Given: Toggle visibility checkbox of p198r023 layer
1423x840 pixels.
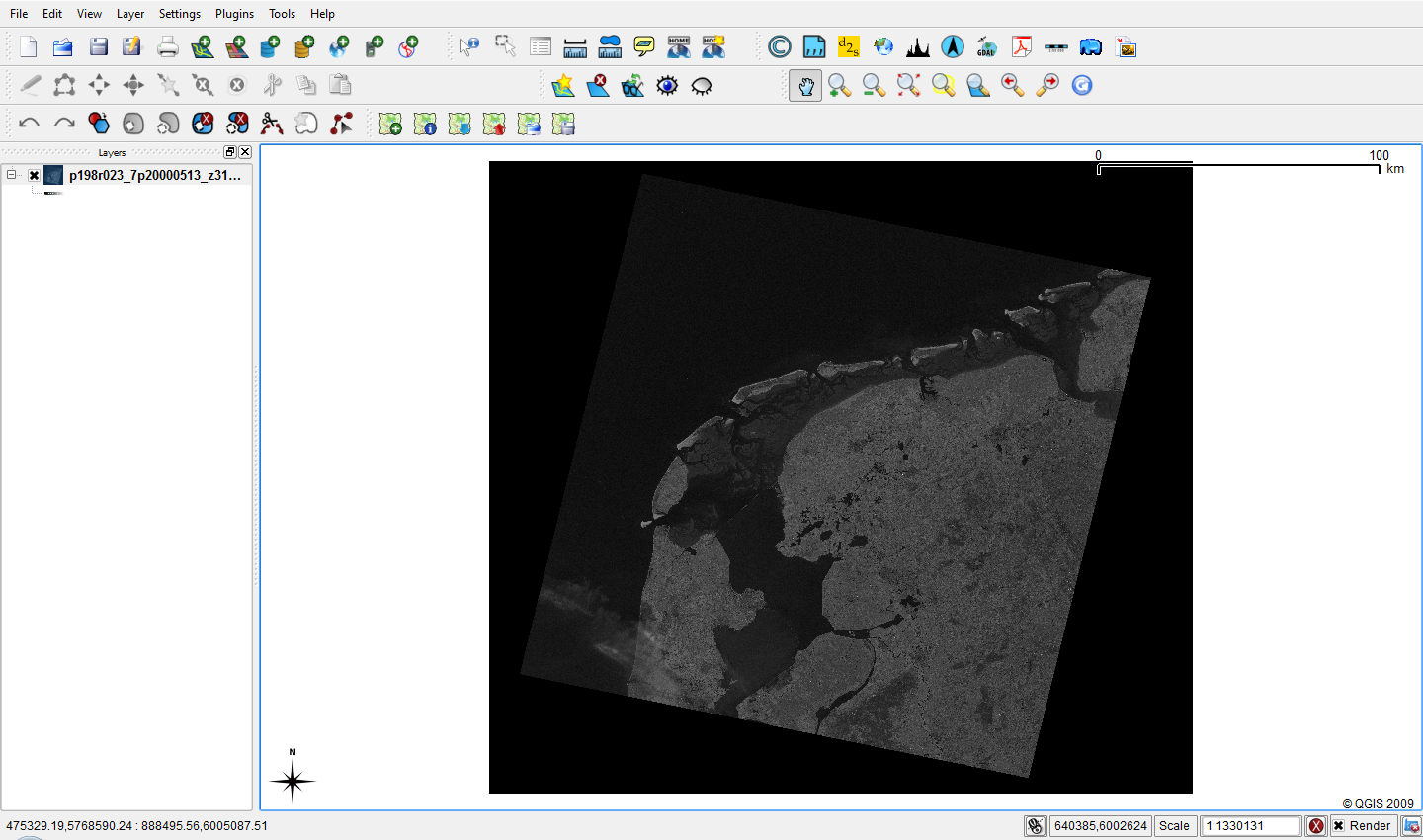Looking at the screenshot, I should (x=34, y=176).
